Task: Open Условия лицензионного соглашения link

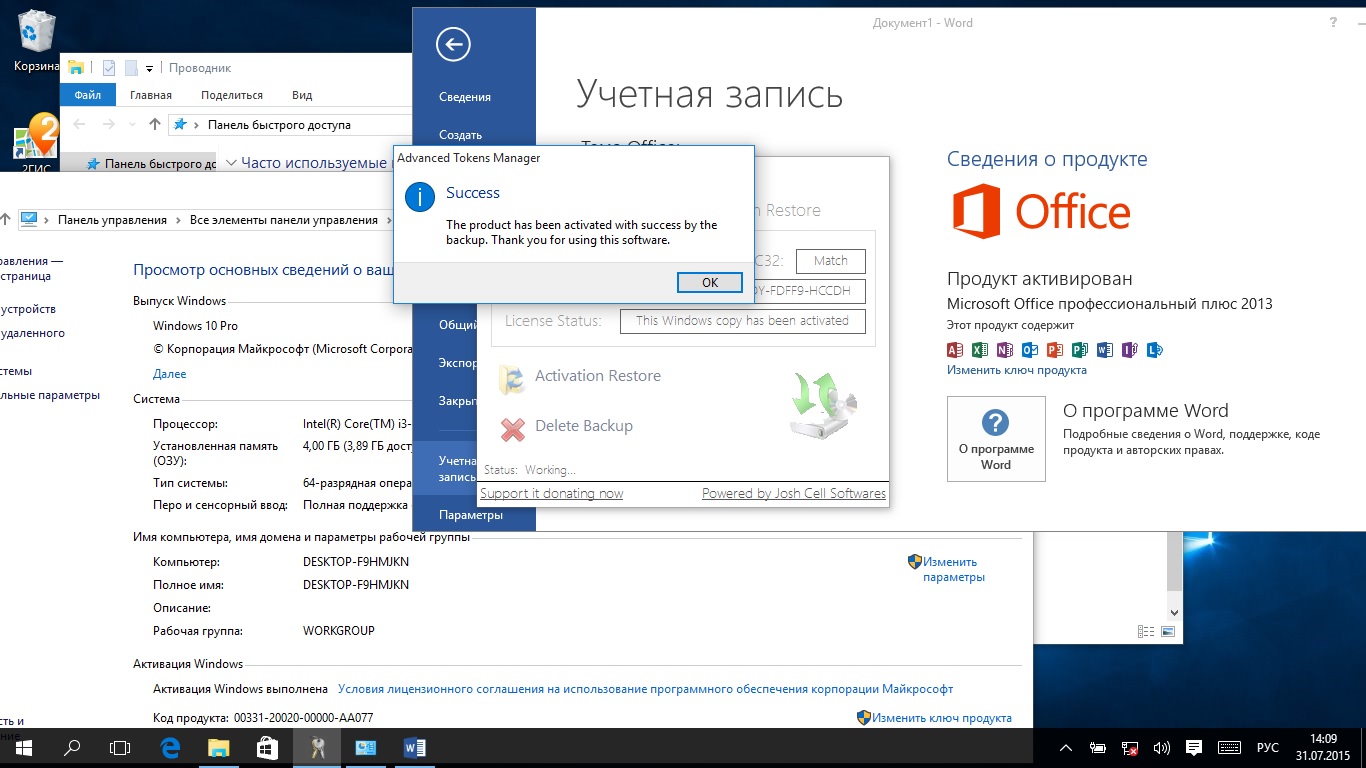Action: (x=645, y=689)
